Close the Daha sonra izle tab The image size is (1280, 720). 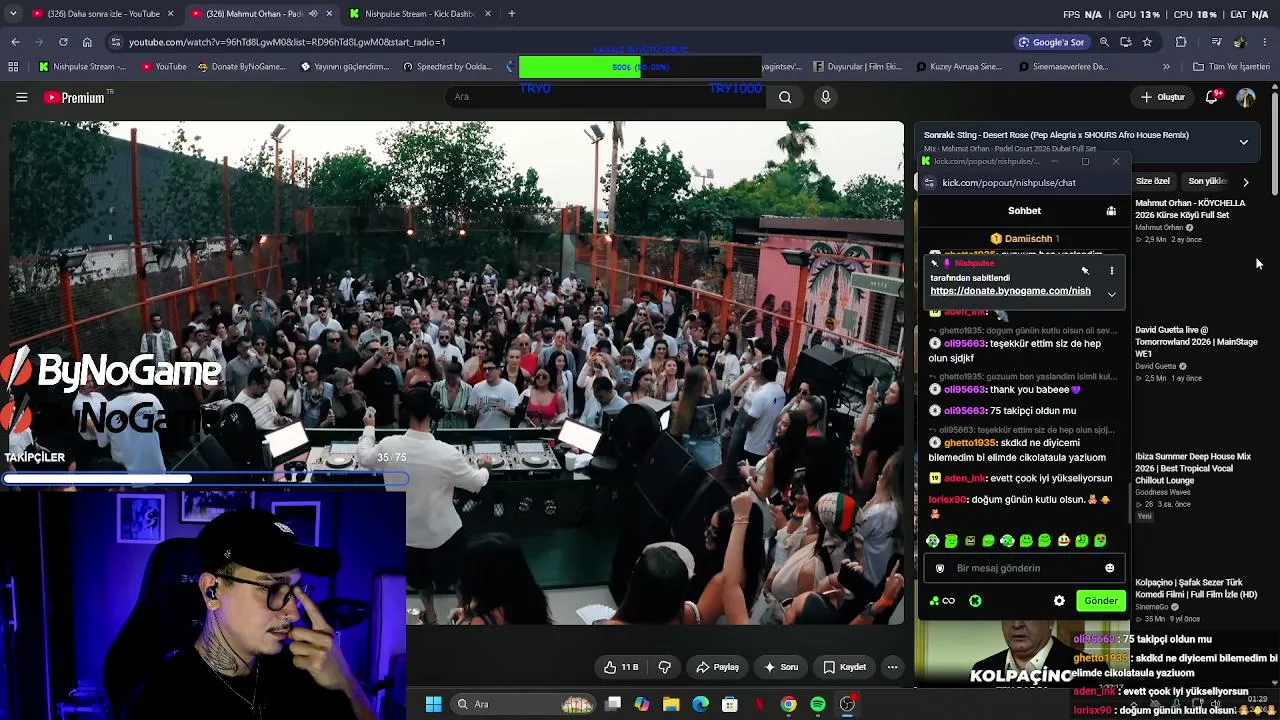point(171,14)
